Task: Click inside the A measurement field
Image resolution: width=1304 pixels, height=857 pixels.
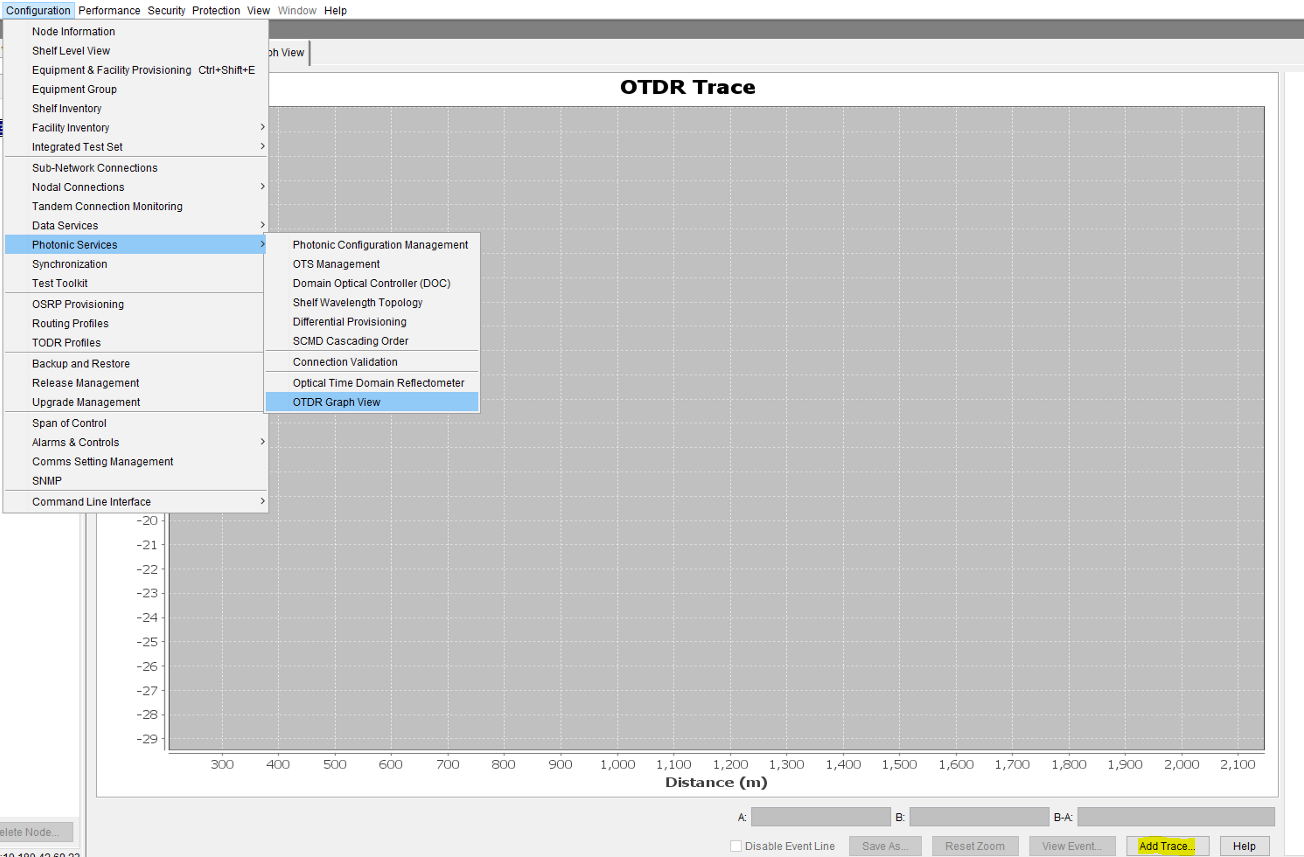Action: click(820, 816)
